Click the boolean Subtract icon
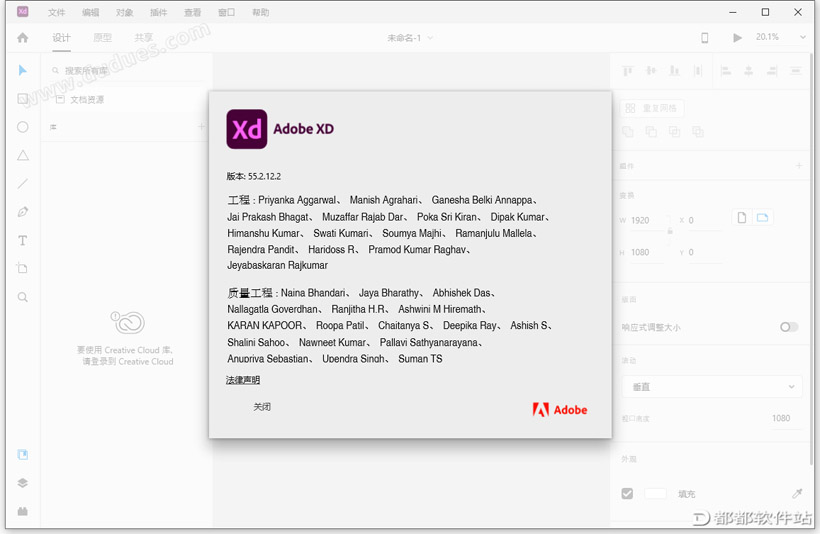 (x=651, y=132)
